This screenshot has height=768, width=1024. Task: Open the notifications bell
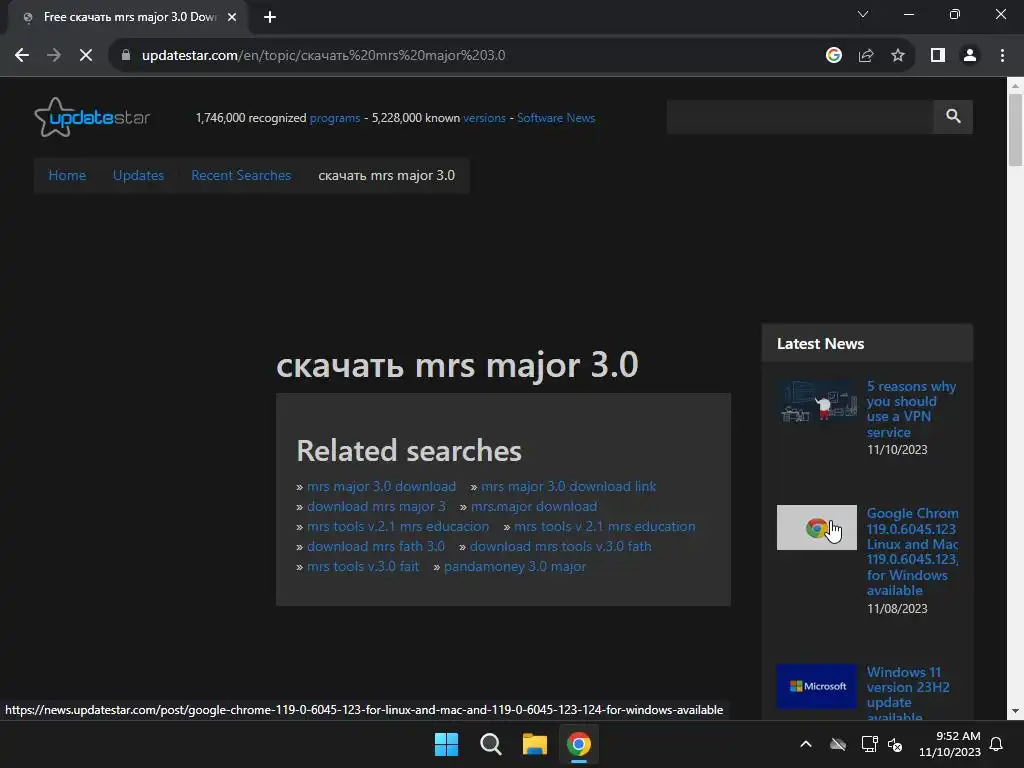coord(996,744)
